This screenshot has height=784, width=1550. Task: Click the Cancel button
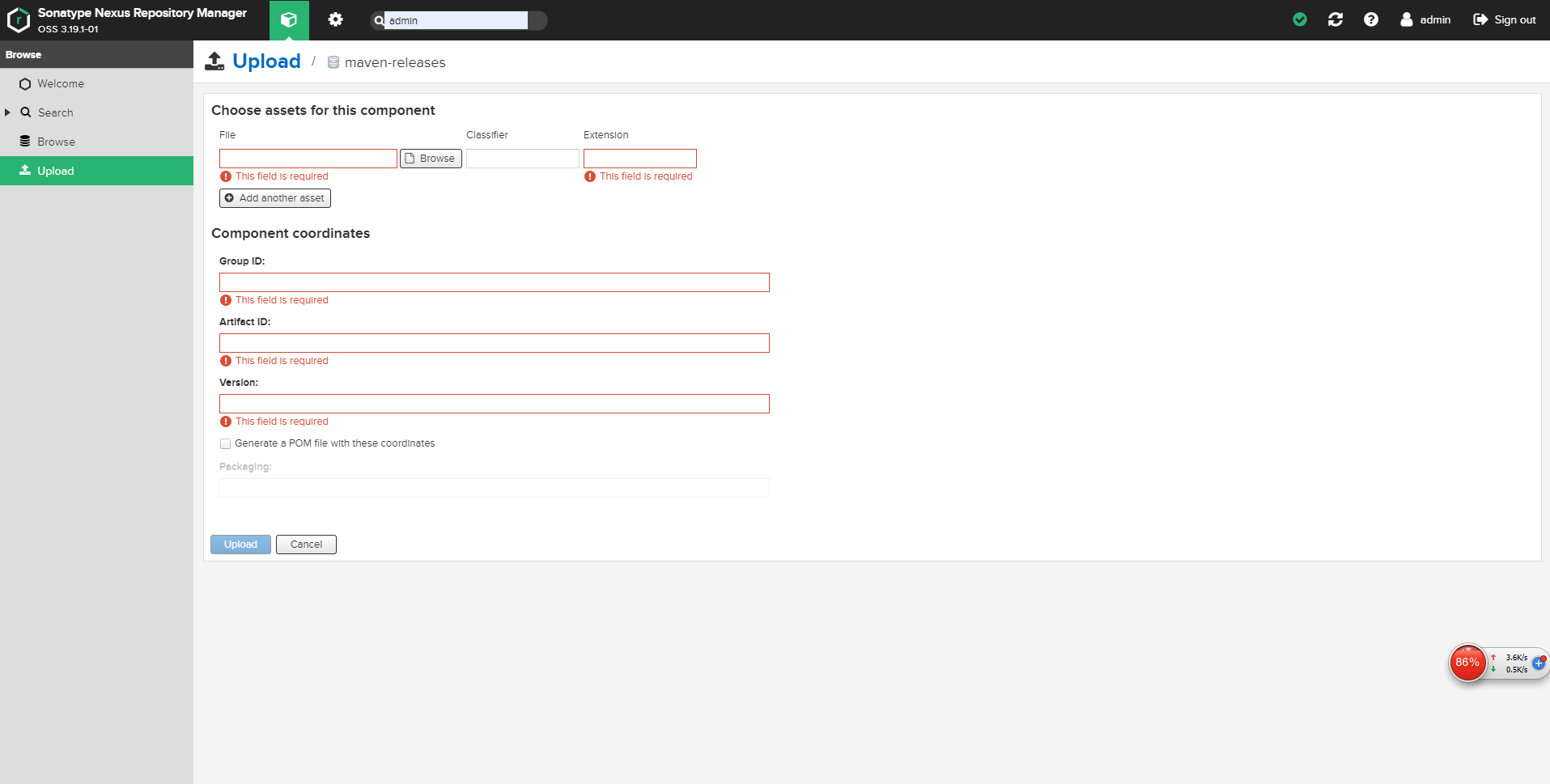(306, 545)
